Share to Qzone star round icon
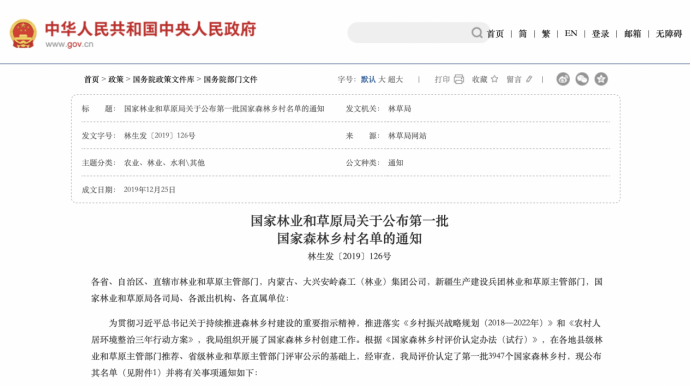 tap(601, 79)
